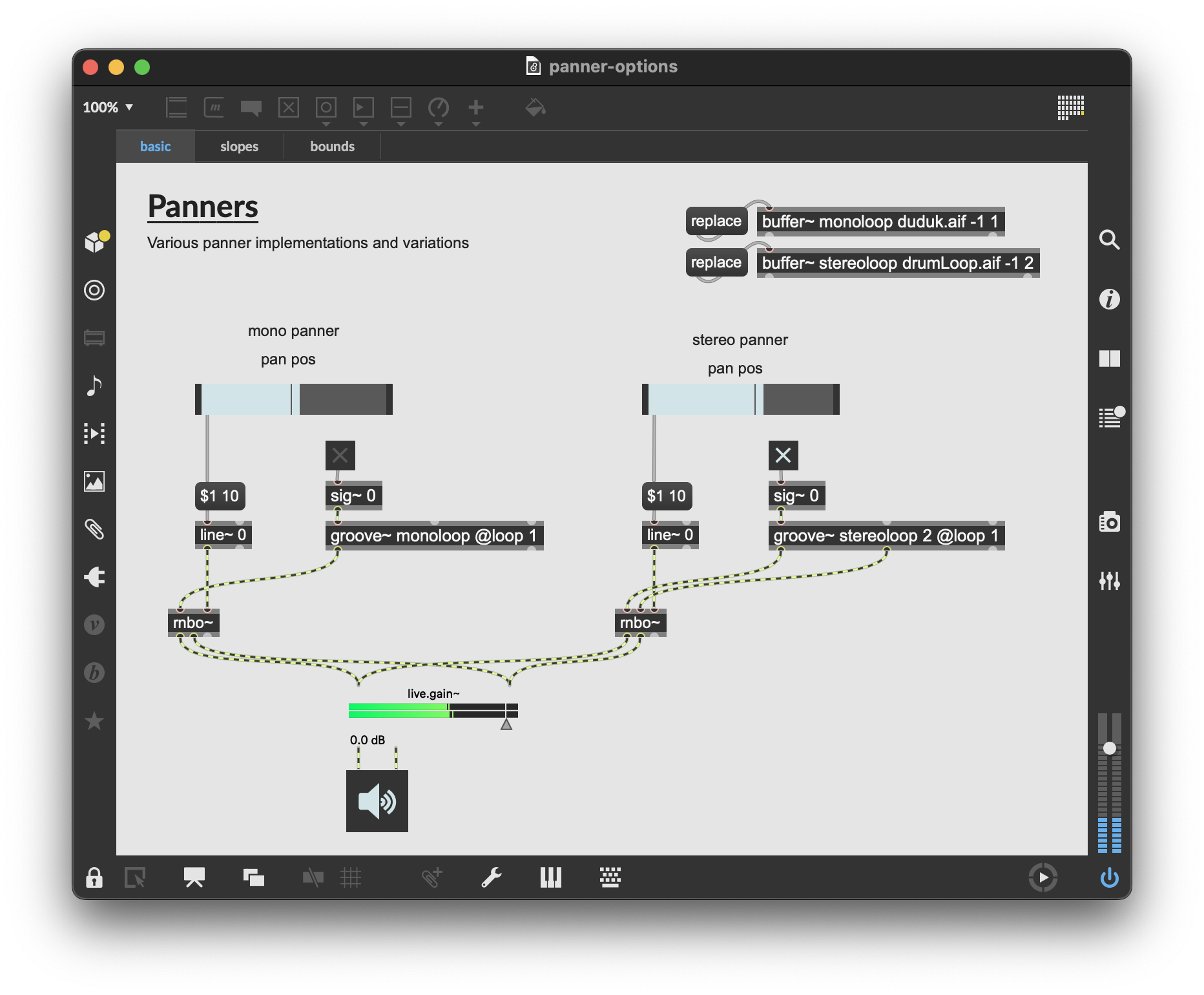The width and height of the screenshot is (1204, 995).
Task: Open the search icon in right sidebar
Action: click(x=1109, y=240)
